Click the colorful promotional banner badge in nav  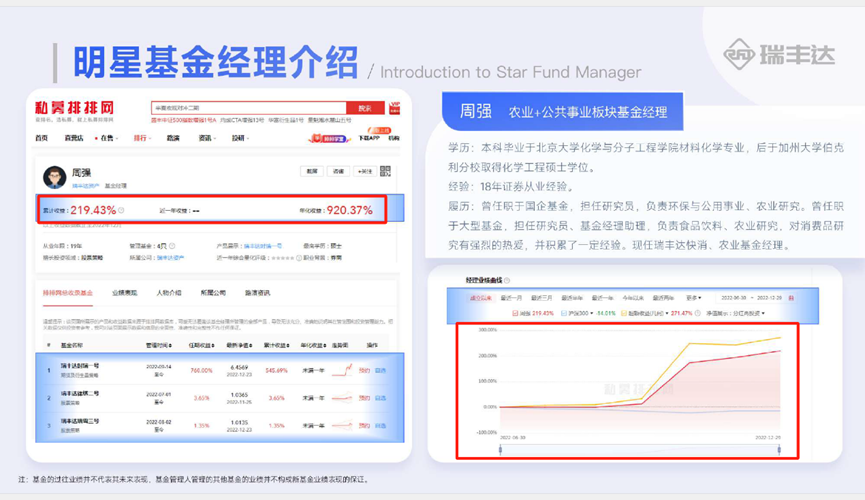[329, 139]
